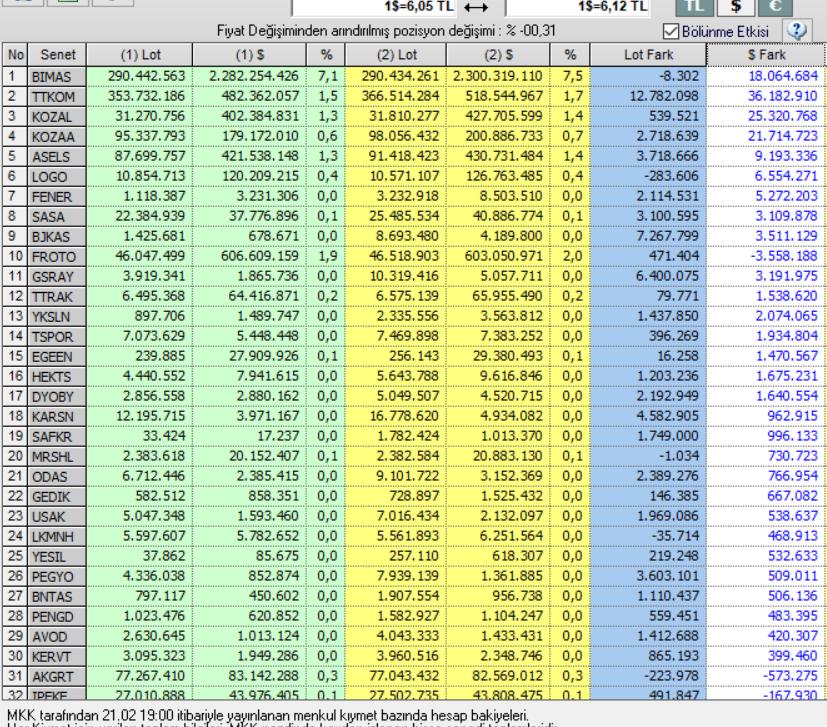Click ASELS (2) $ value 430.731.484
The height and width of the screenshot is (727, 827).
503,156
